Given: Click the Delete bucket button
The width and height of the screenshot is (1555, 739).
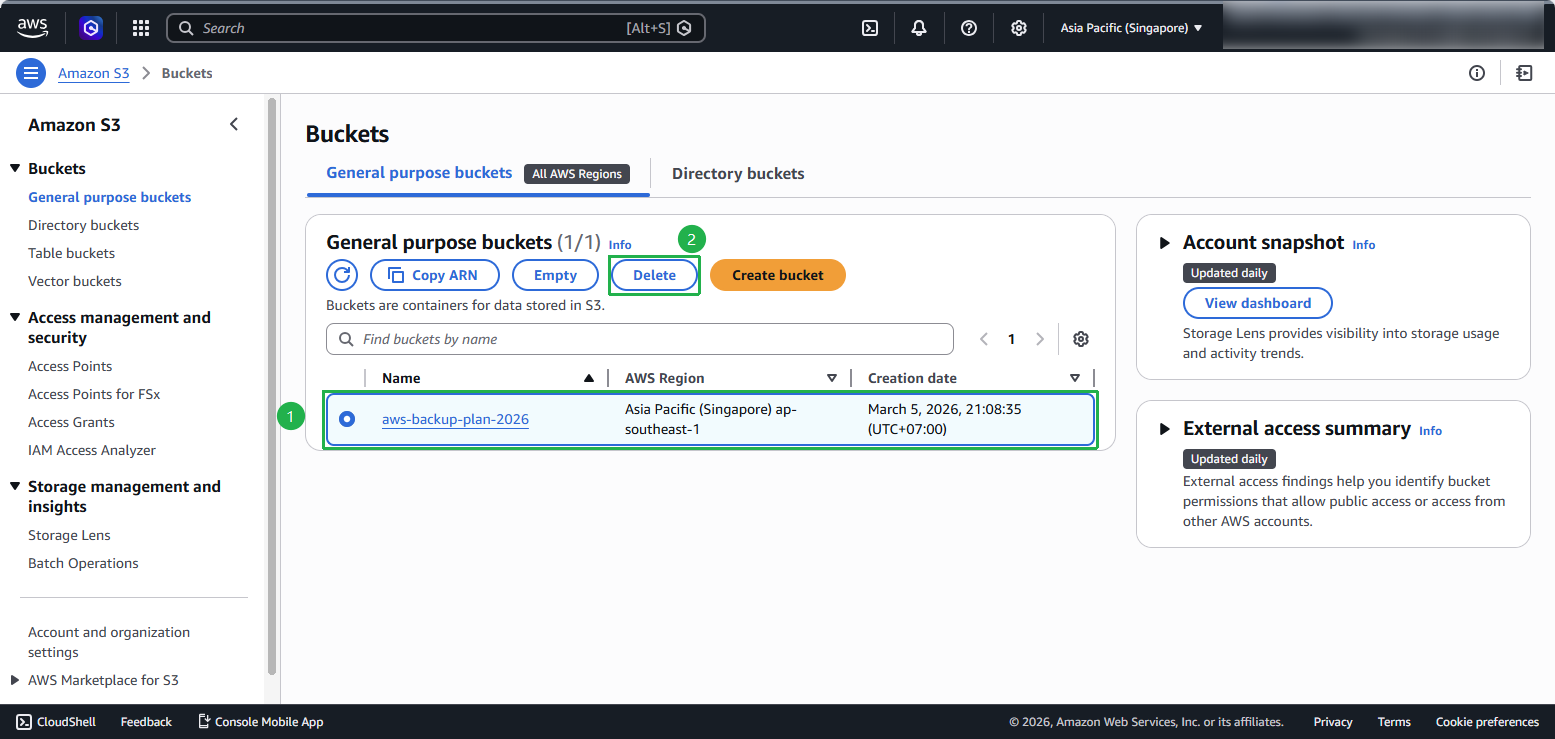Looking at the screenshot, I should click(x=654, y=275).
